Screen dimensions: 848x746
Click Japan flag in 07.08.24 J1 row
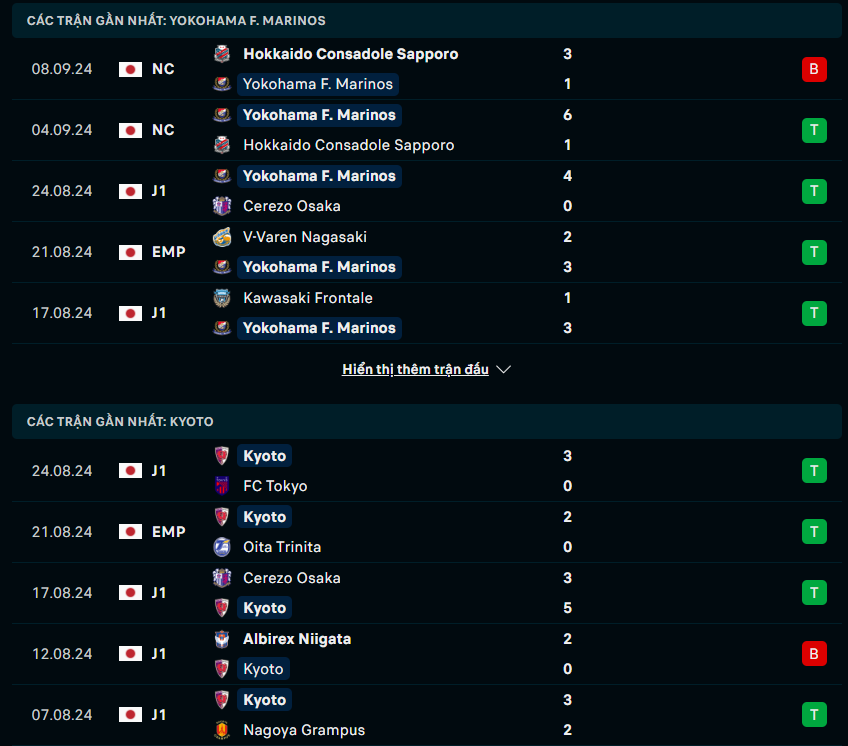(x=130, y=715)
